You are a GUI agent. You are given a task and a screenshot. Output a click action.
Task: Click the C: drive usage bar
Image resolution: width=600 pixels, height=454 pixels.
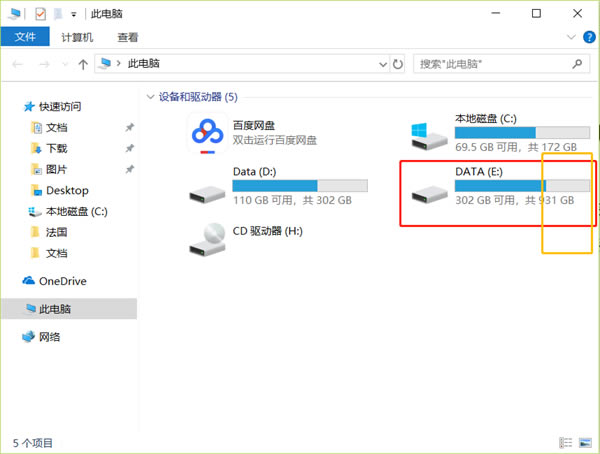pyautogui.click(x=522, y=132)
